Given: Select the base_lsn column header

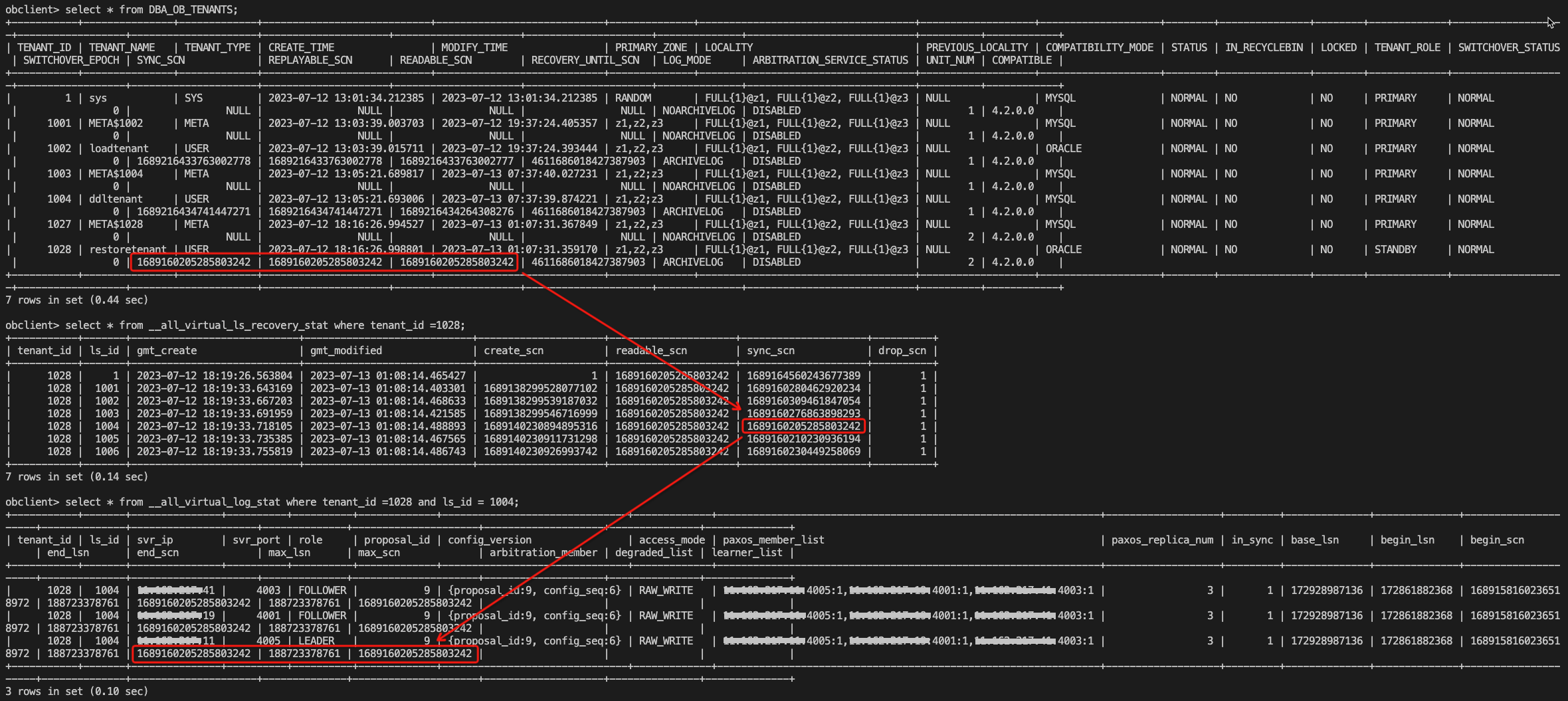Looking at the screenshot, I should click(1315, 540).
